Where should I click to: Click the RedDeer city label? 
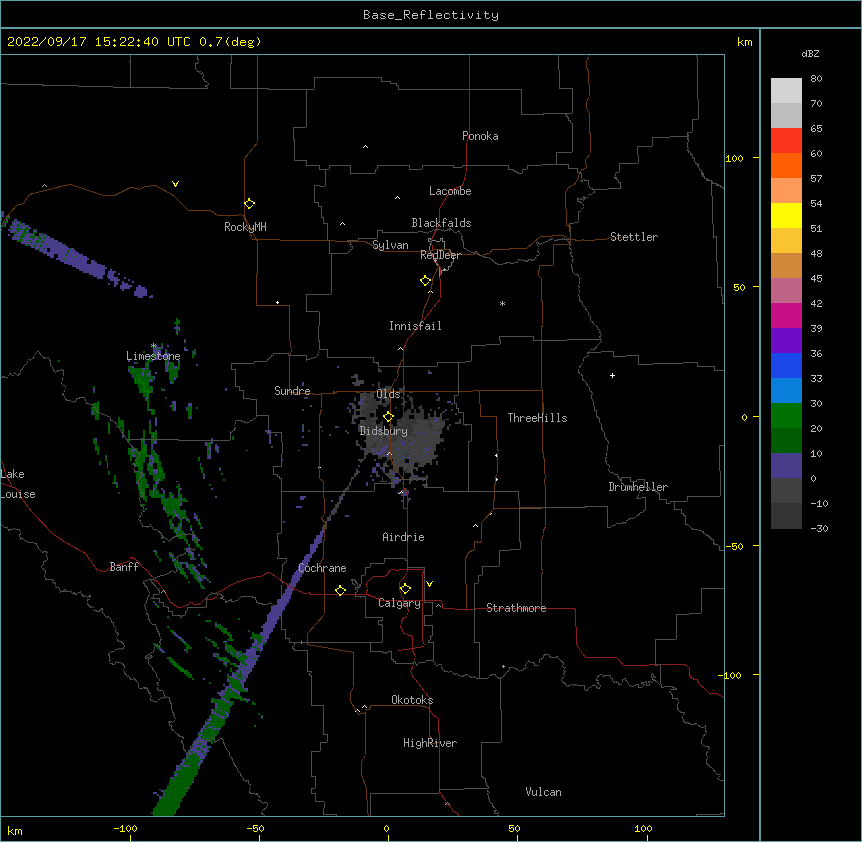[440, 255]
